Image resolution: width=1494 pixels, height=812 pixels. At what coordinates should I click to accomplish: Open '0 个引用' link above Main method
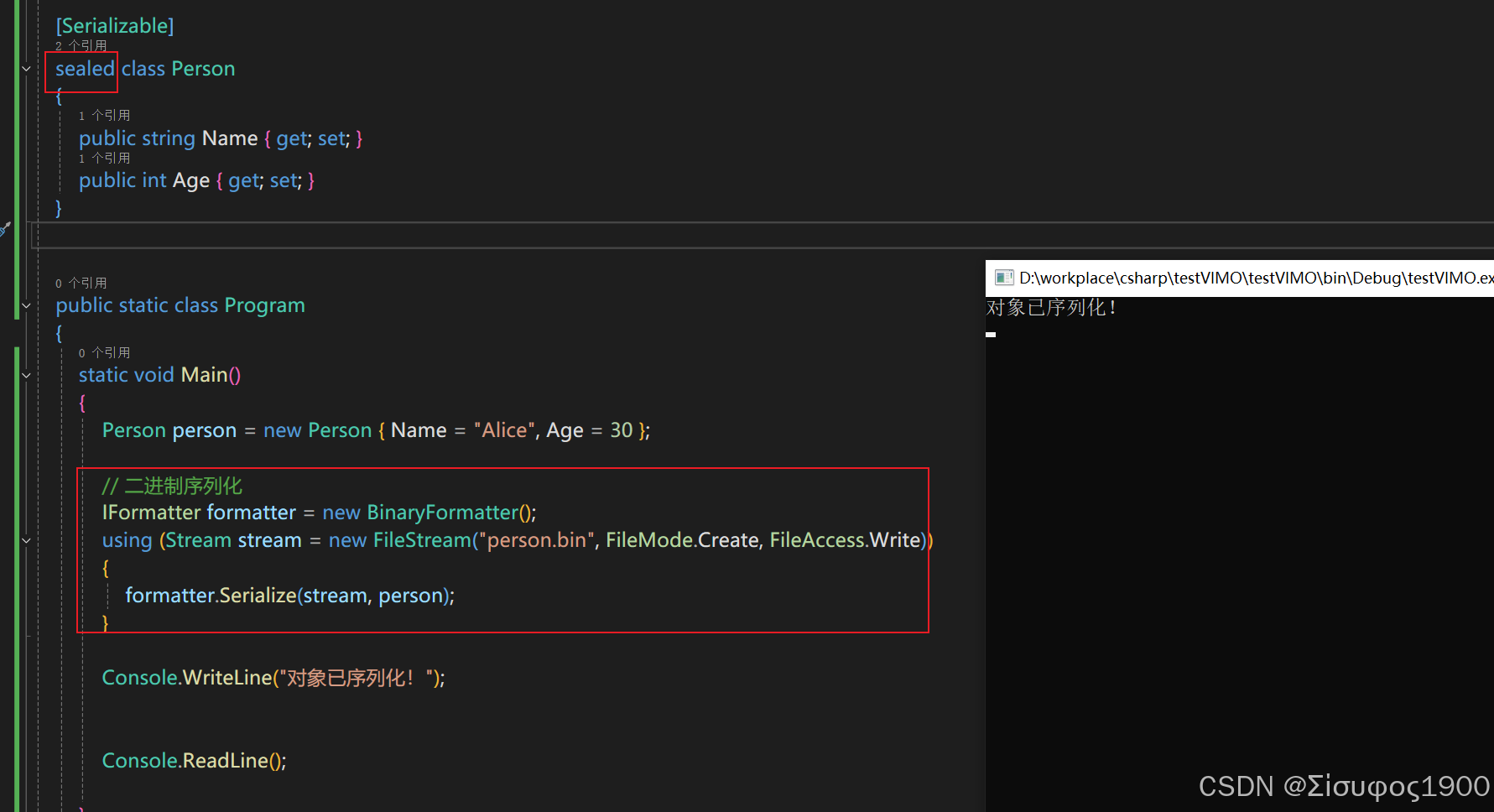point(105,352)
